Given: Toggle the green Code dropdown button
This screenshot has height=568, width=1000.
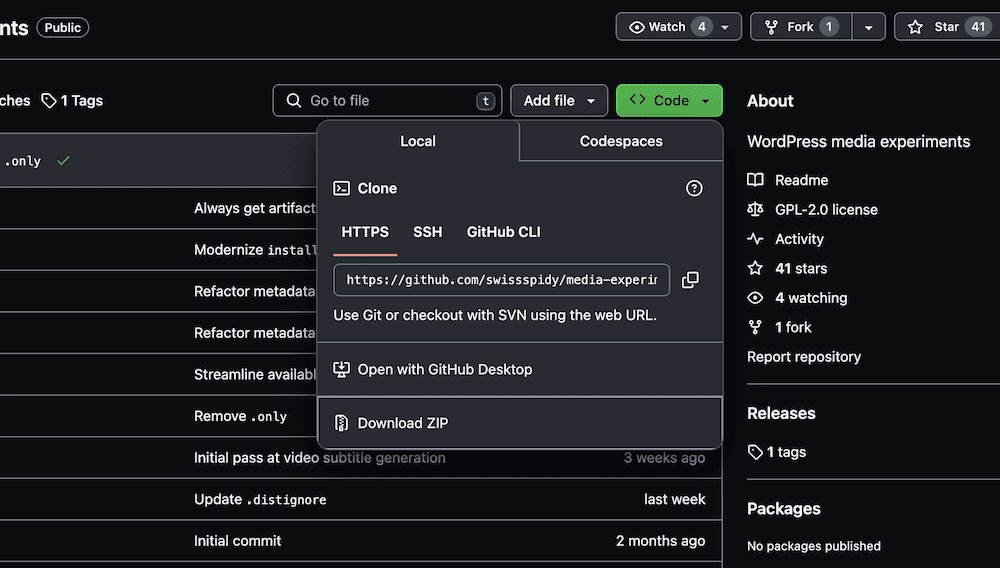Looking at the screenshot, I should pos(669,101).
